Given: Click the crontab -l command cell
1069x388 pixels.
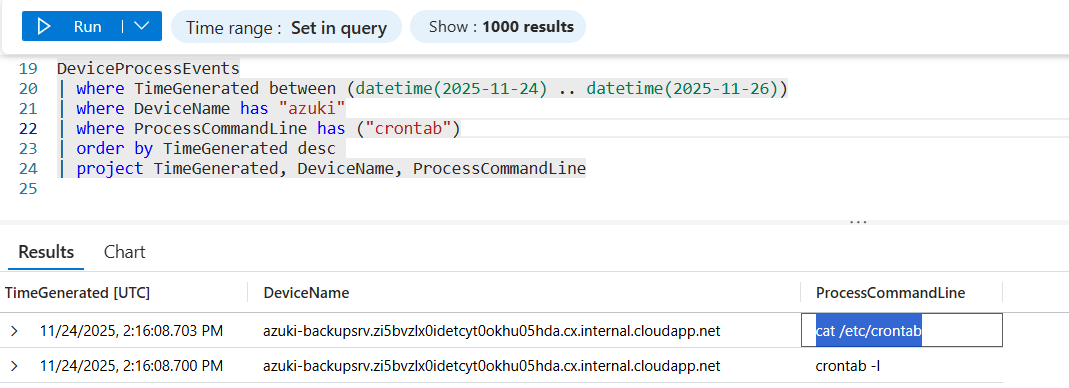Looking at the screenshot, I should point(848,366).
